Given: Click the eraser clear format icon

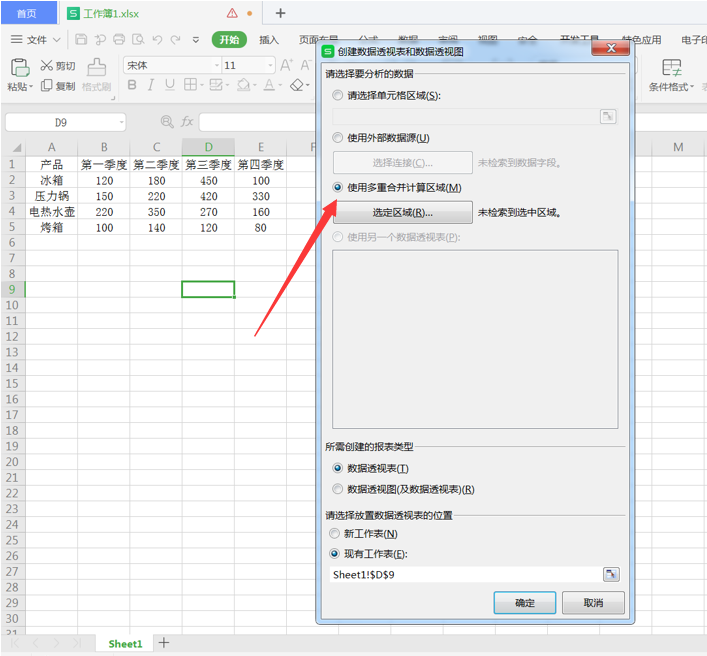Looking at the screenshot, I should tap(297, 85).
